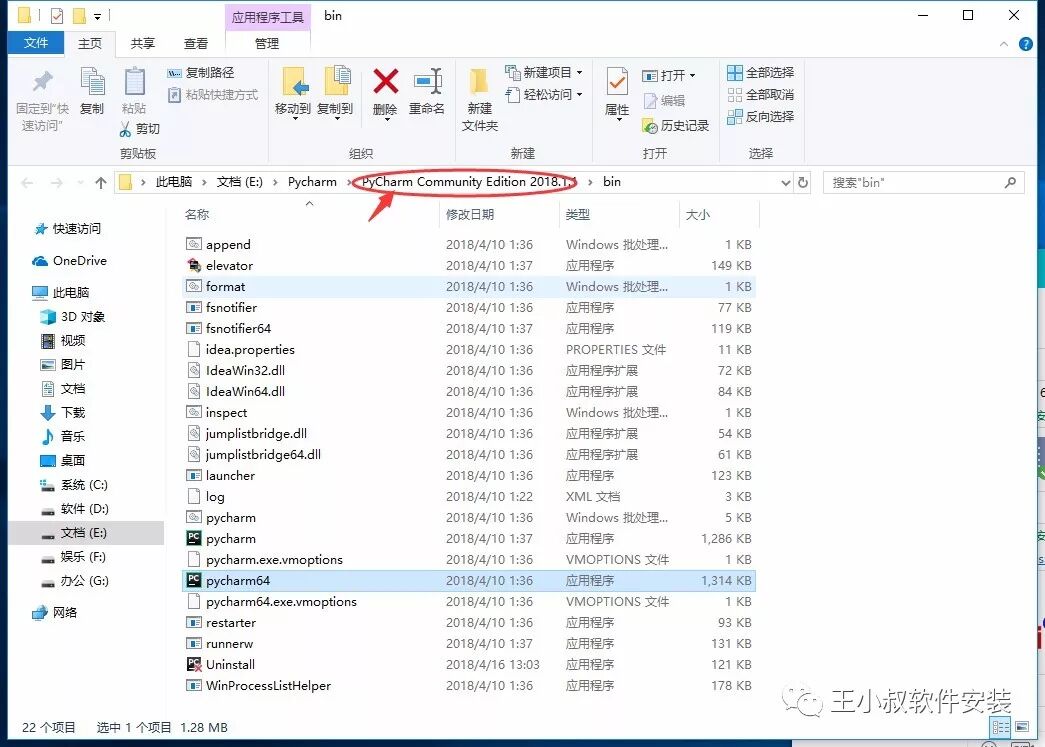The height and width of the screenshot is (747, 1045).
Task: Click This PC in the address bar
Action: click(173, 182)
